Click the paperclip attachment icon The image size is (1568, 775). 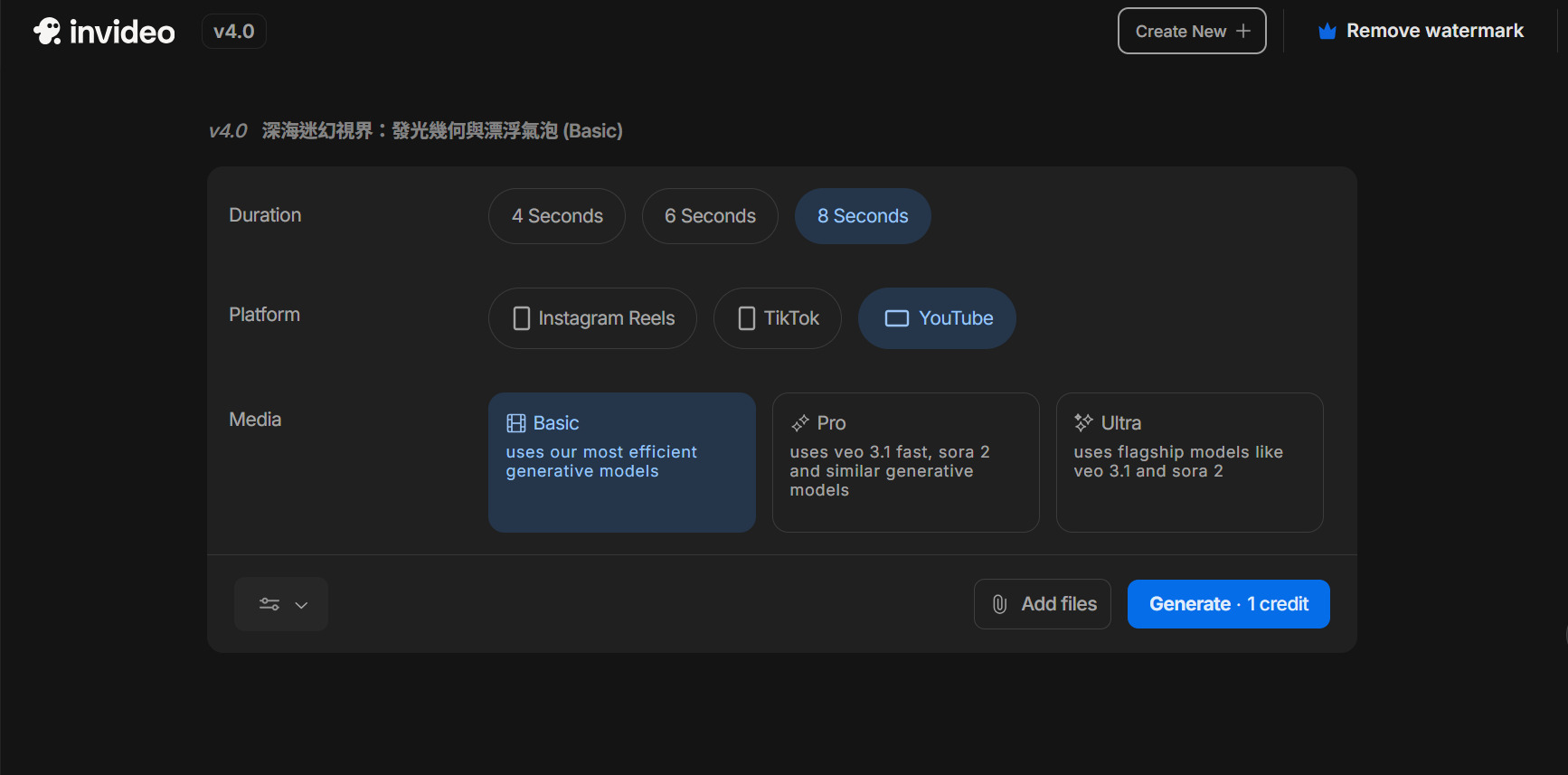click(999, 604)
